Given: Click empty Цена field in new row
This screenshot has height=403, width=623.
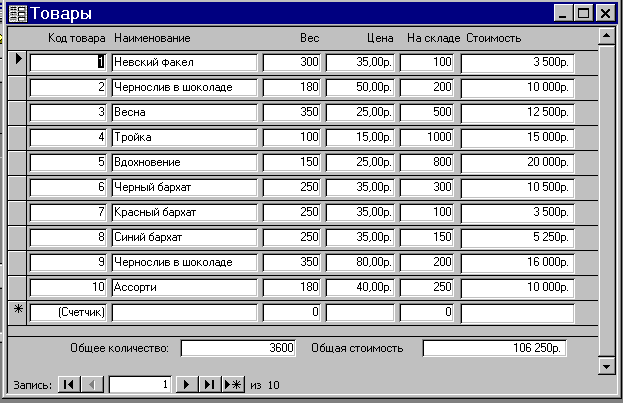Looking at the screenshot, I should pyautogui.click(x=360, y=313).
